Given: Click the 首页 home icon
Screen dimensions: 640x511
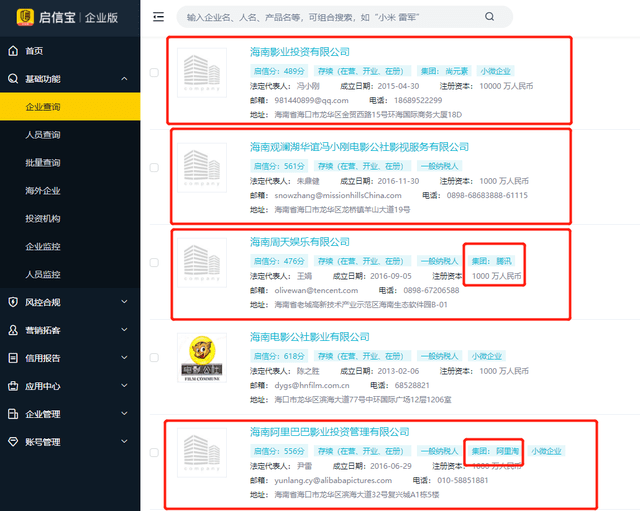Looking at the screenshot, I should pos(13,51).
